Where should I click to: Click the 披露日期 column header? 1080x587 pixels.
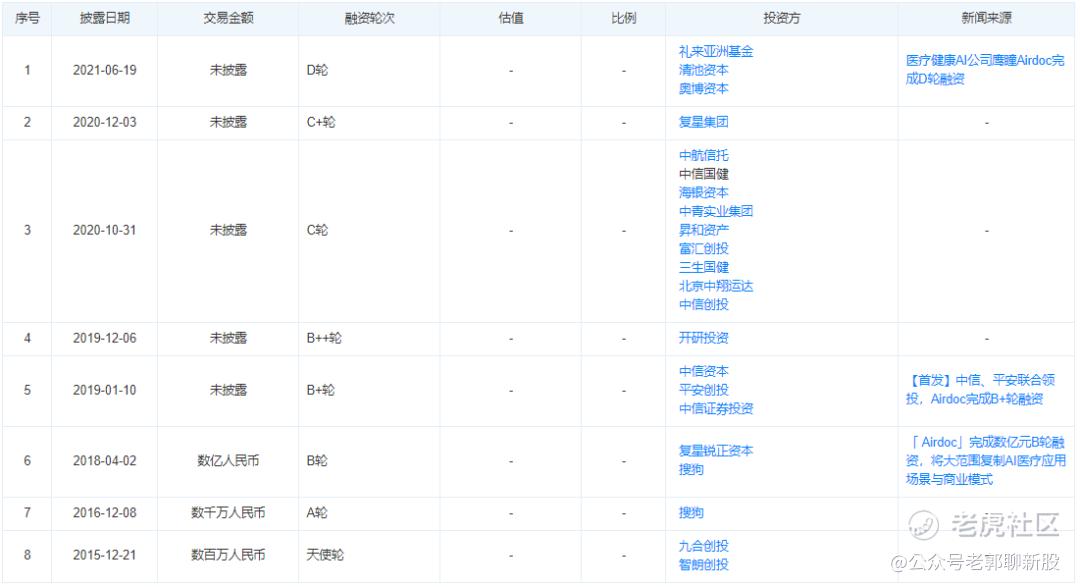click(105, 19)
